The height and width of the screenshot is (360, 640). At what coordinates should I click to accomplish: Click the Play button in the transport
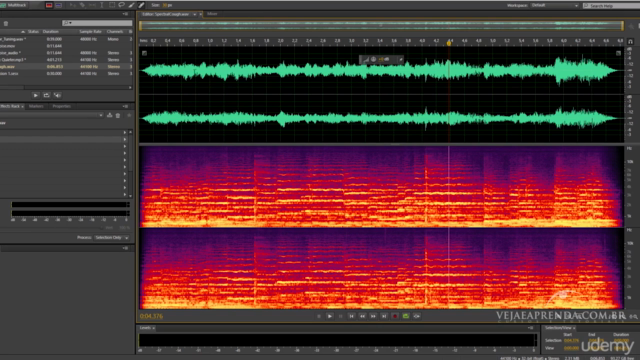pos(330,316)
